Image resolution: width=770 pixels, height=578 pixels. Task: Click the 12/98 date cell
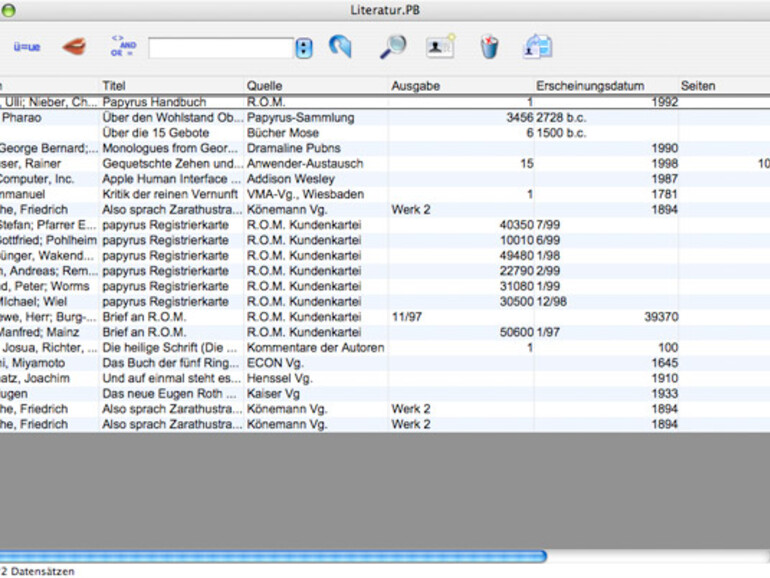coord(551,301)
